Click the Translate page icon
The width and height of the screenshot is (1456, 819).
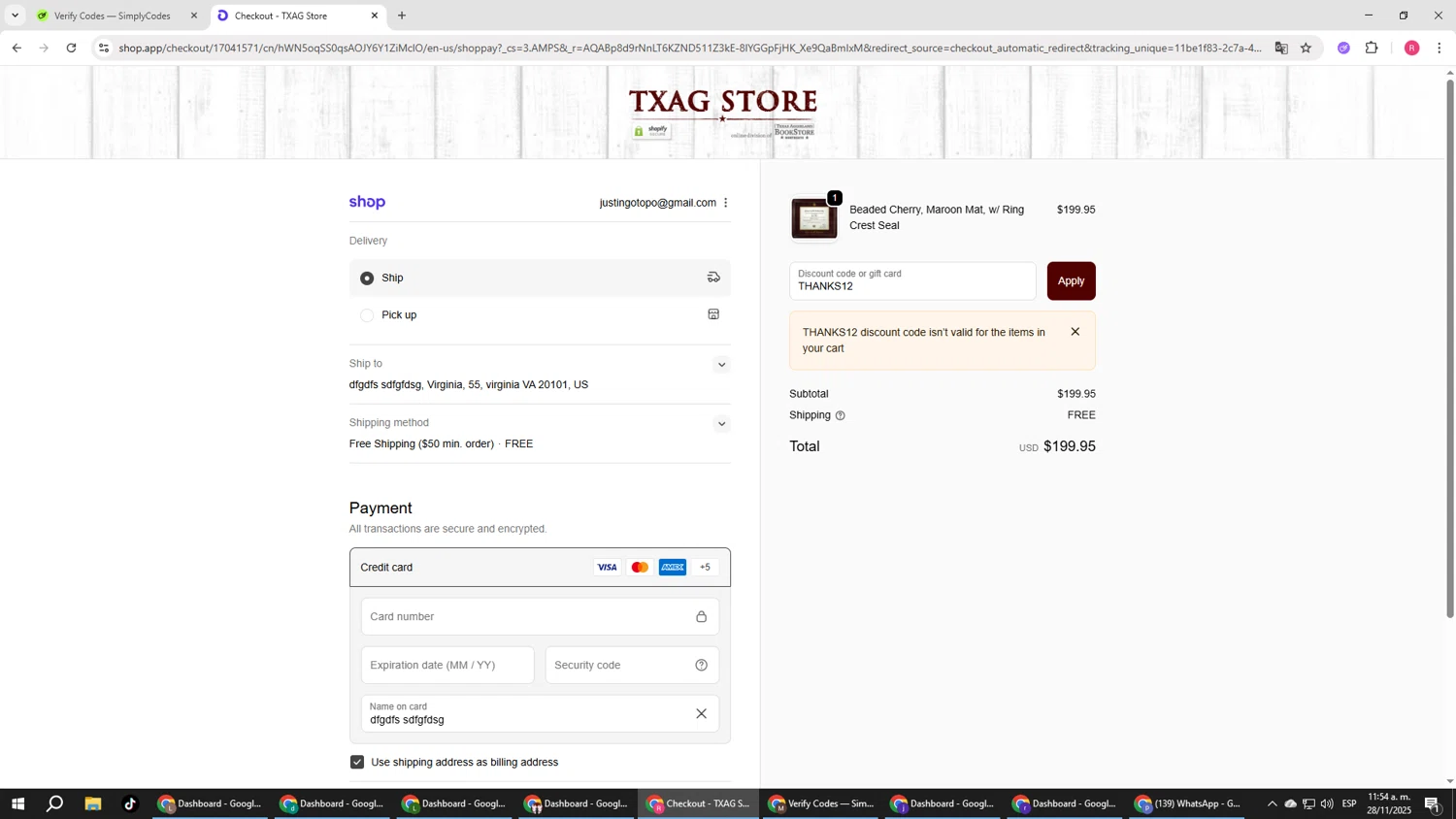[x=1281, y=48]
